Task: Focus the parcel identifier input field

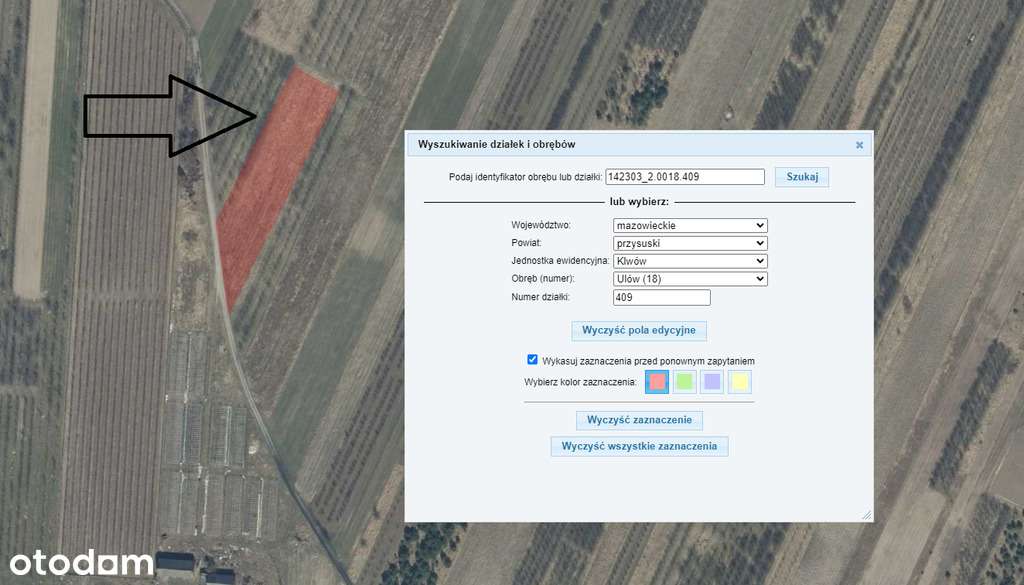Action: 685,177
